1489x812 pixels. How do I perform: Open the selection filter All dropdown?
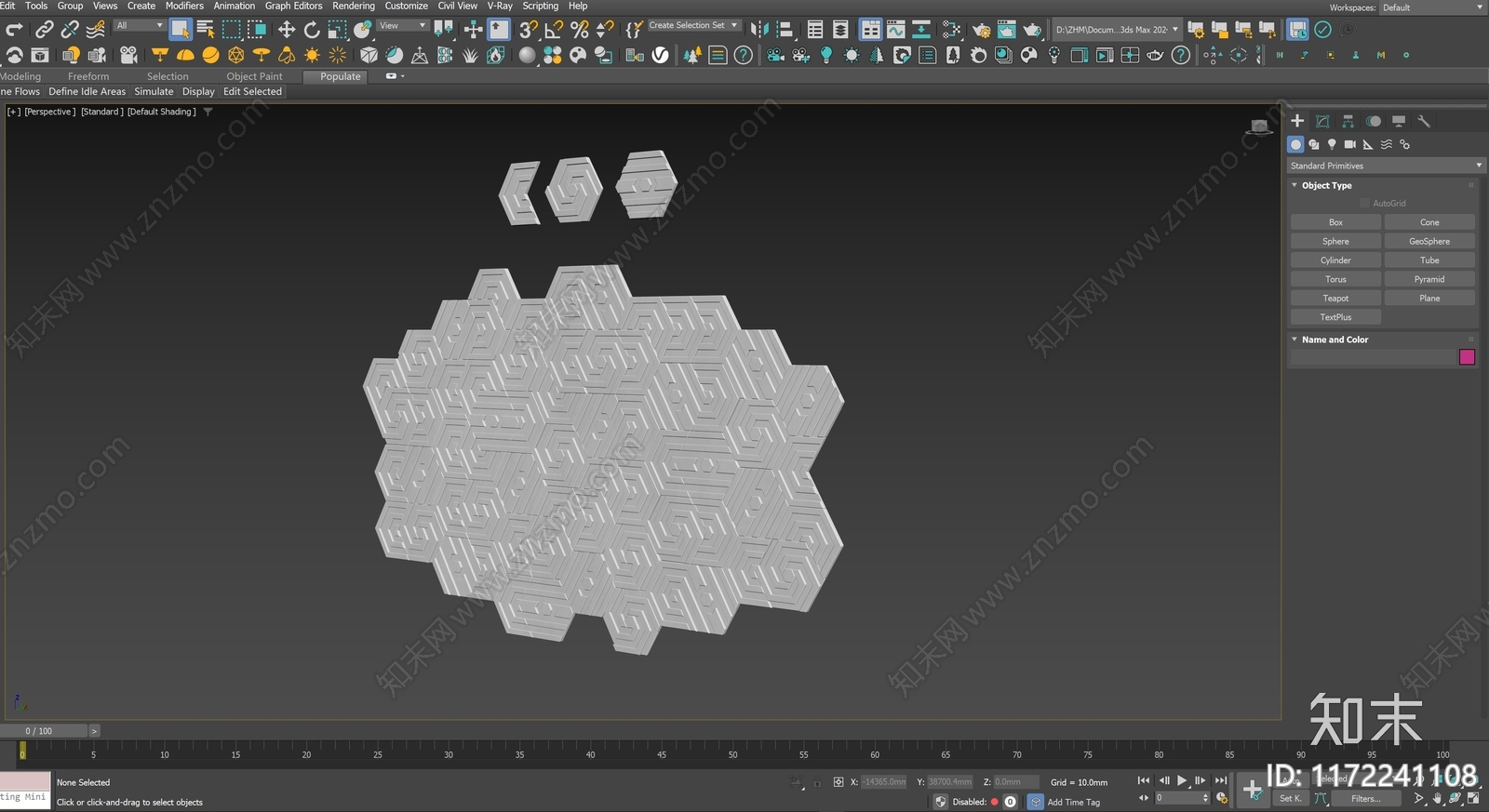click(x=140, y=26)
